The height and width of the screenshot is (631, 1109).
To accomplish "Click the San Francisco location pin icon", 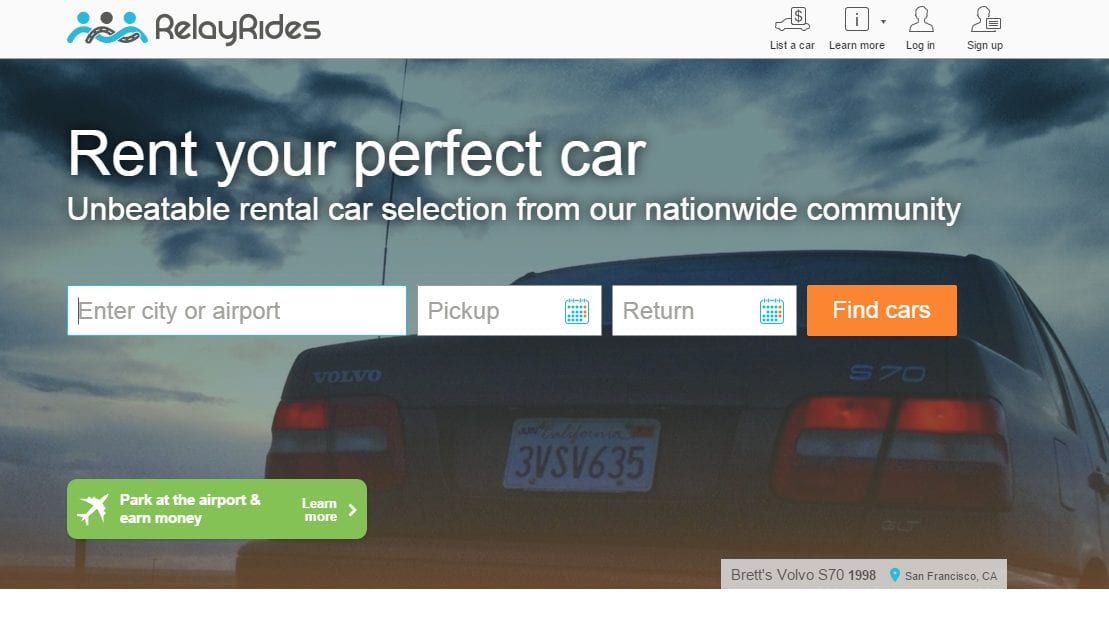I will tap(895, 575).
